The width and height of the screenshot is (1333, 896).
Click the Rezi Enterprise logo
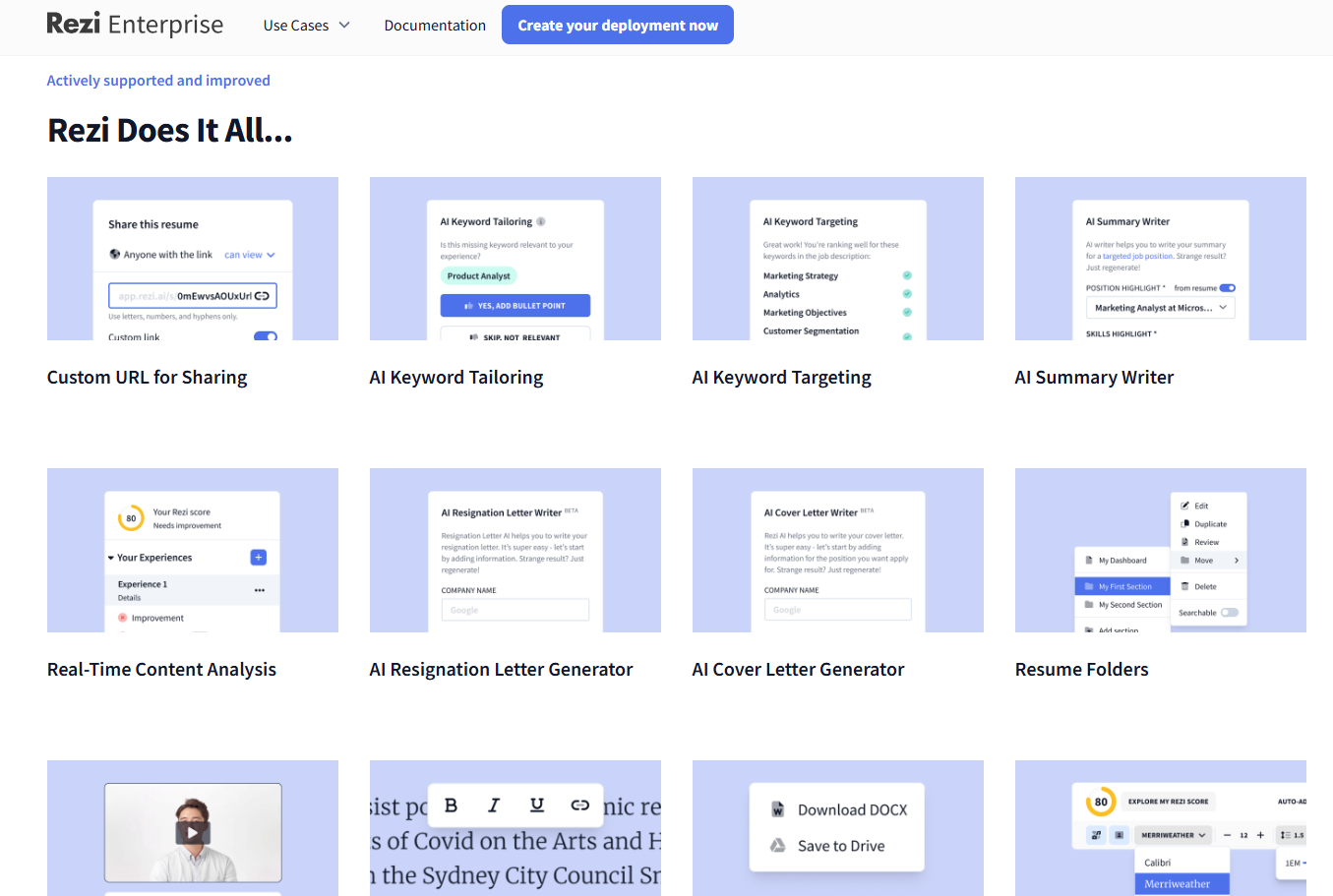(x=135, y=24)
